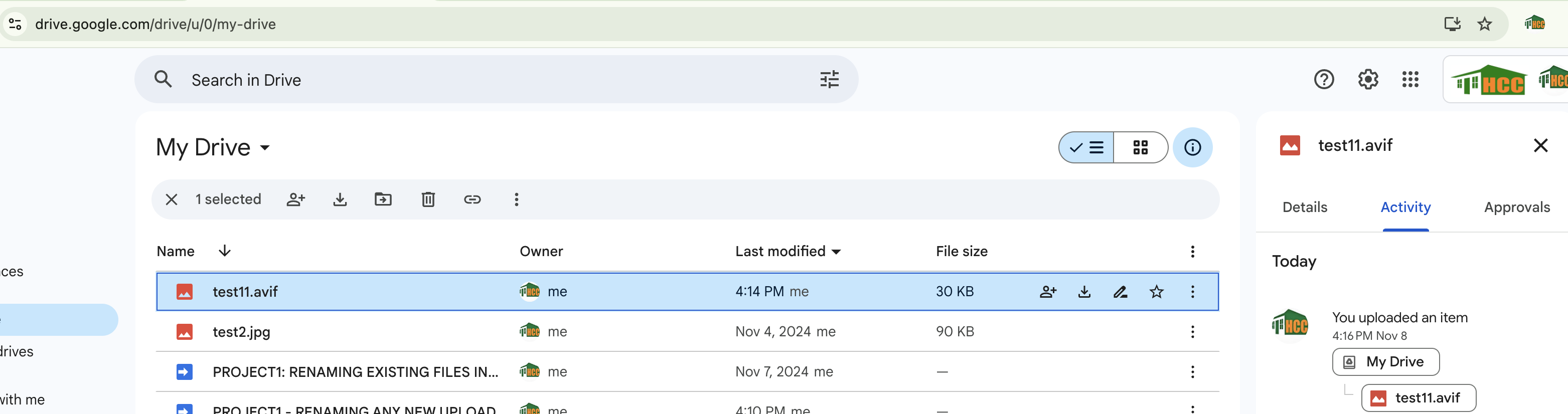Open advanced search filter options
Viewport: 1568px width, 414px height.
pyautogui.click(x=829, y=80)
